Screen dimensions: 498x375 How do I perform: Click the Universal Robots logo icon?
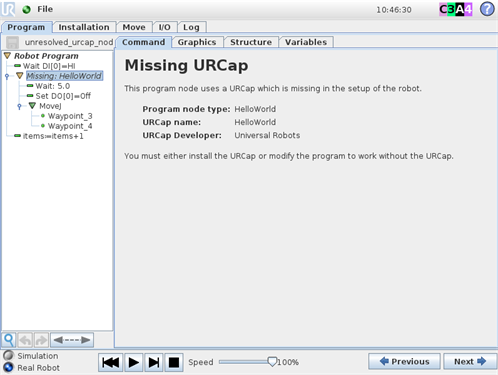pyautogui.click(x=8, y=9)
